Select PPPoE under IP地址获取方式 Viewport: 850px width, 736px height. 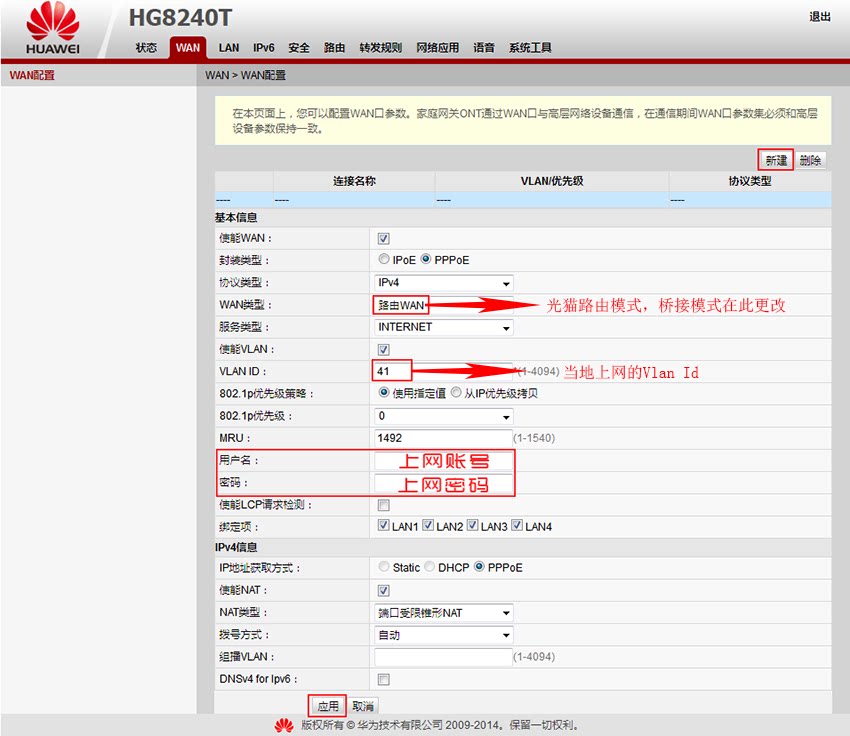point(479,566)
